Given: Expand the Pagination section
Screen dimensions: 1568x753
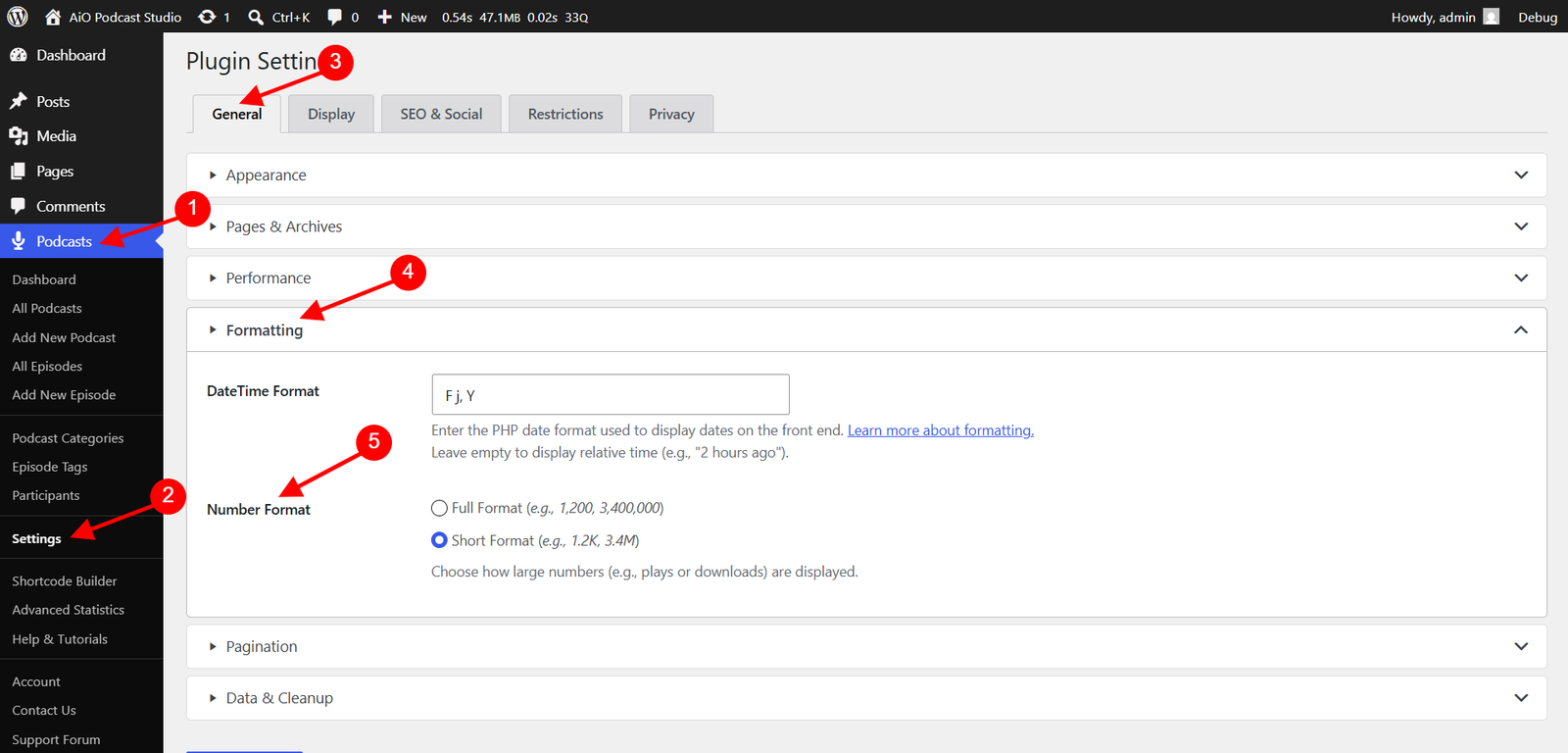Looking at the screenshot, I should tap(866, 647).
